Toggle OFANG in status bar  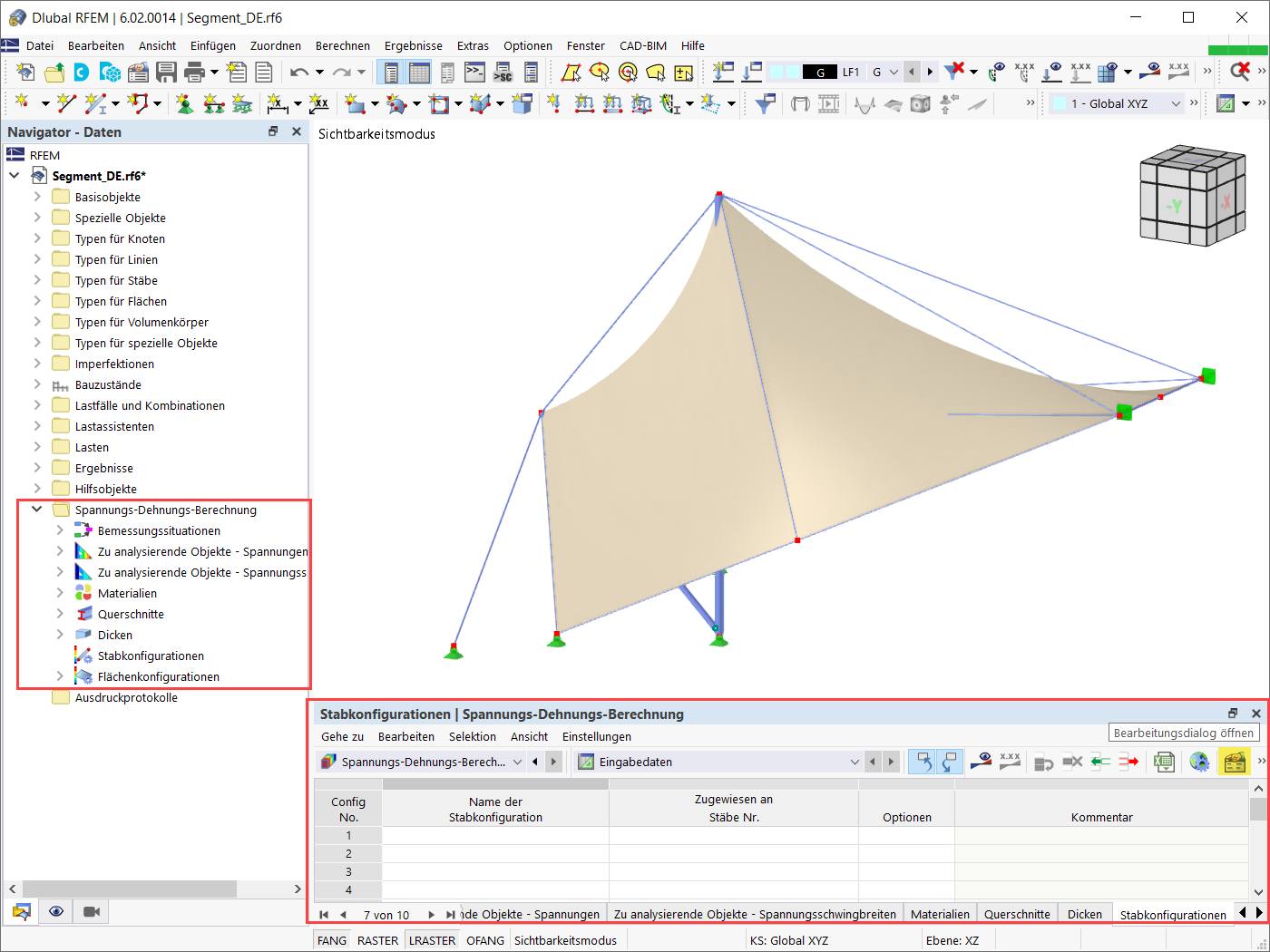(485, 940)
